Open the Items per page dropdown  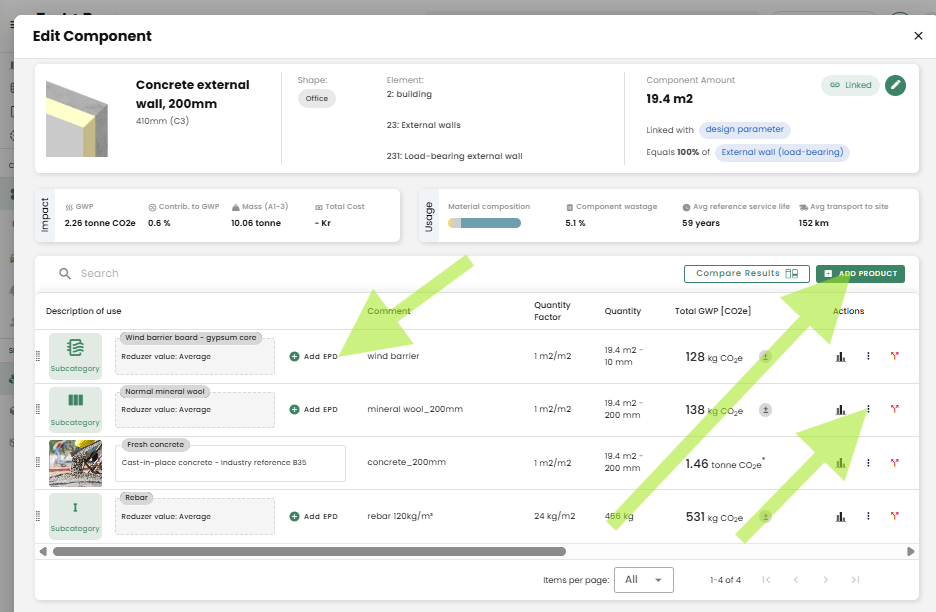coord(643,580)
